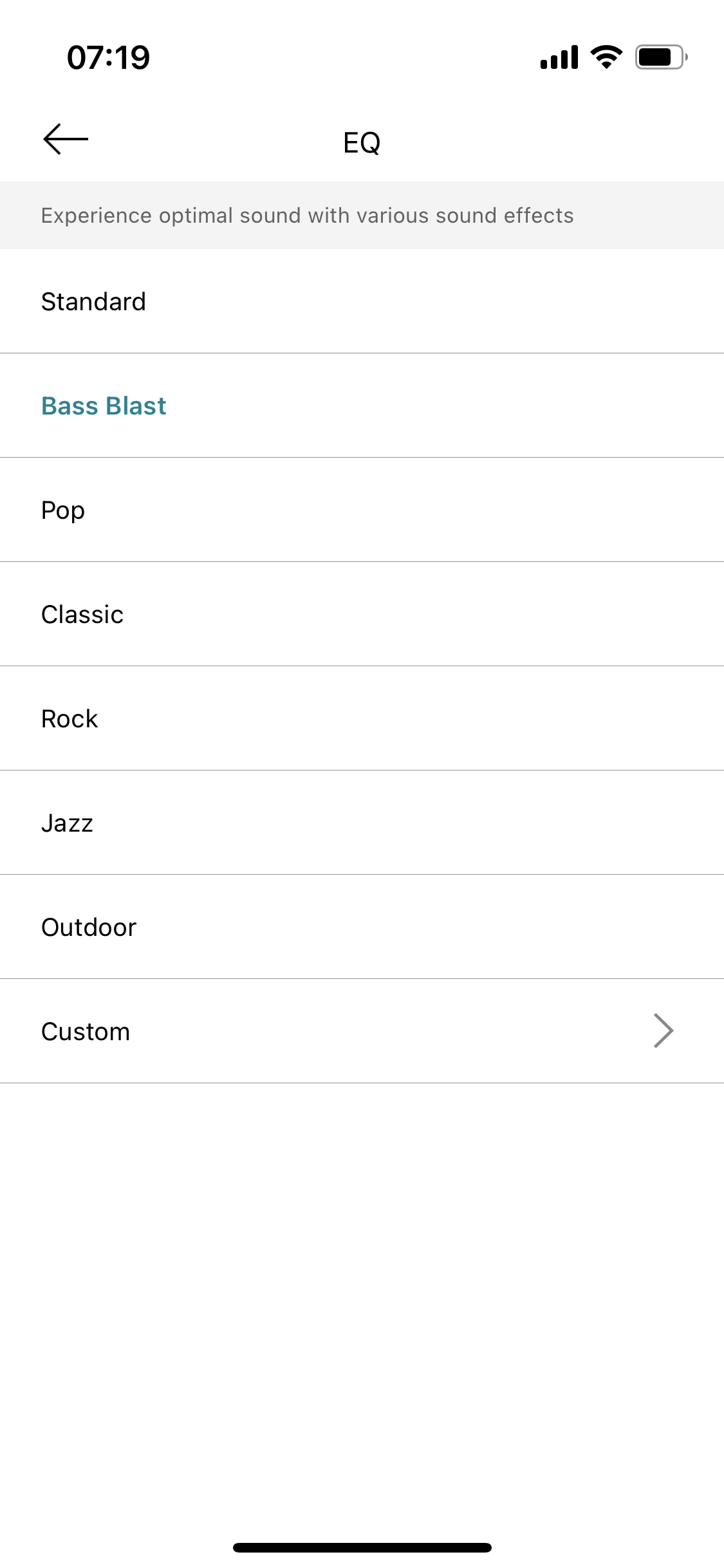Pick the Classic sound preset

pyautogui.click(x=362, y=614)
